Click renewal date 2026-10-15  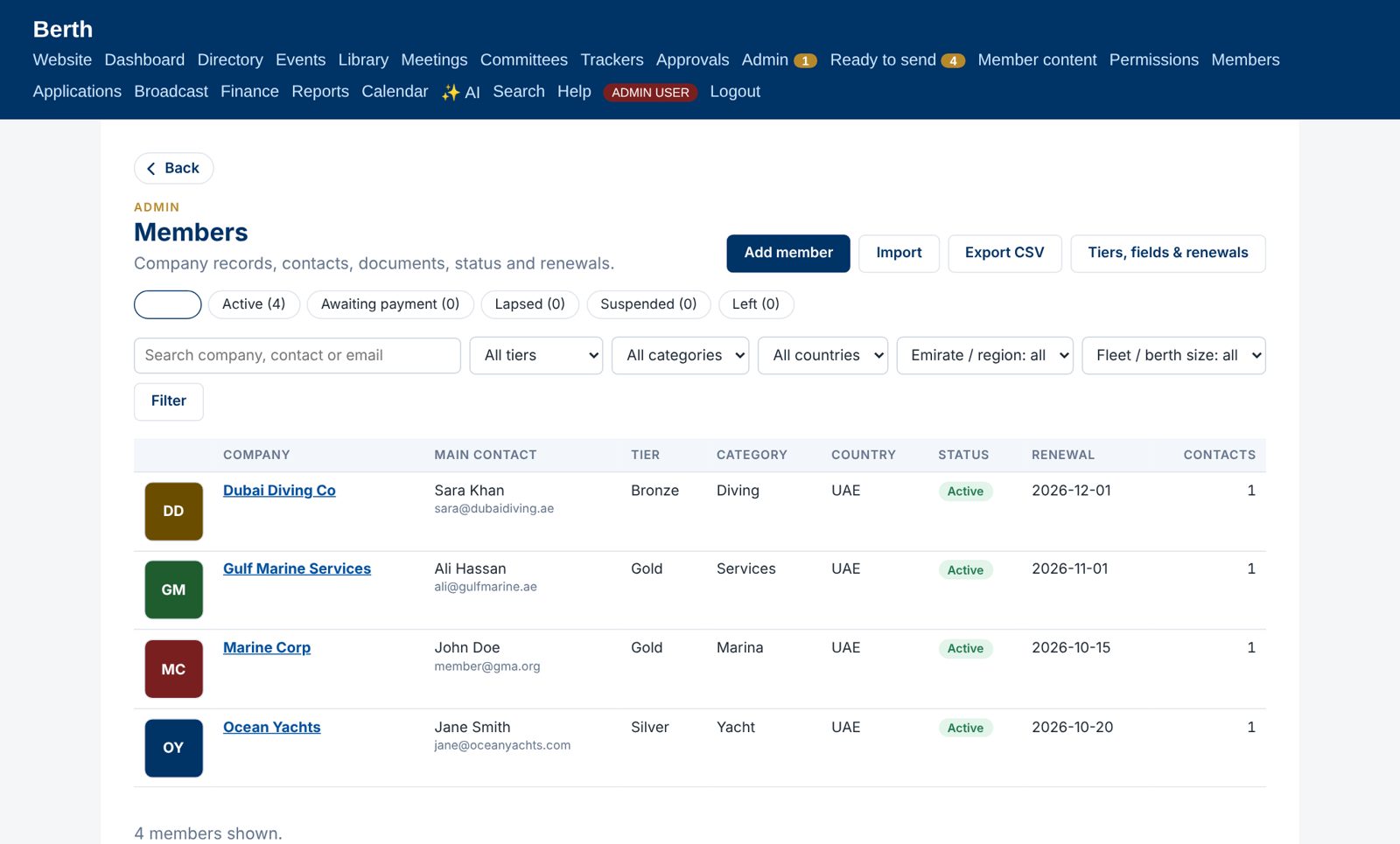(1071, 648)
